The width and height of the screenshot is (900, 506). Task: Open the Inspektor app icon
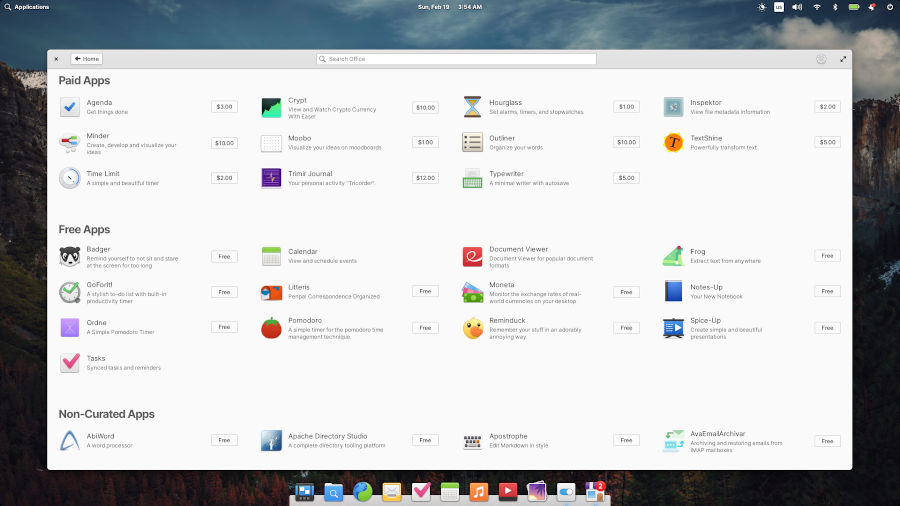pyautogui.click(x=673, y=107)
